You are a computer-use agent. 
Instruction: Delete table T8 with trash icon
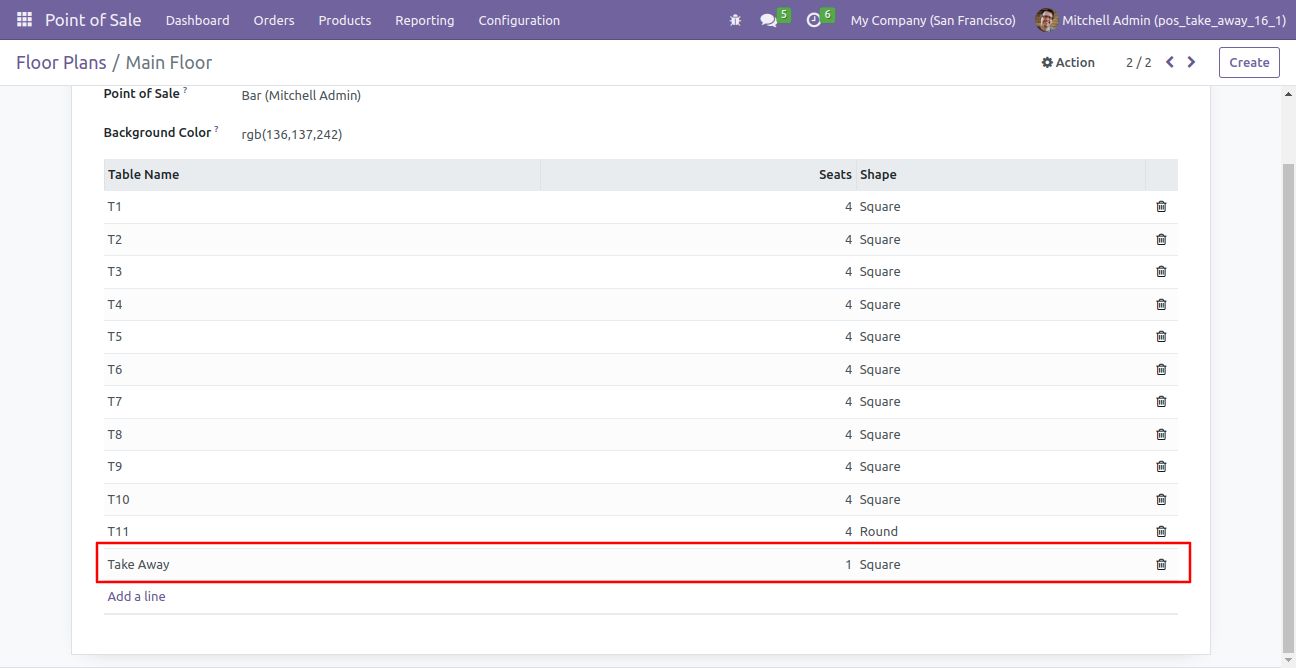pyautogui.click(x=1161, y=434)
